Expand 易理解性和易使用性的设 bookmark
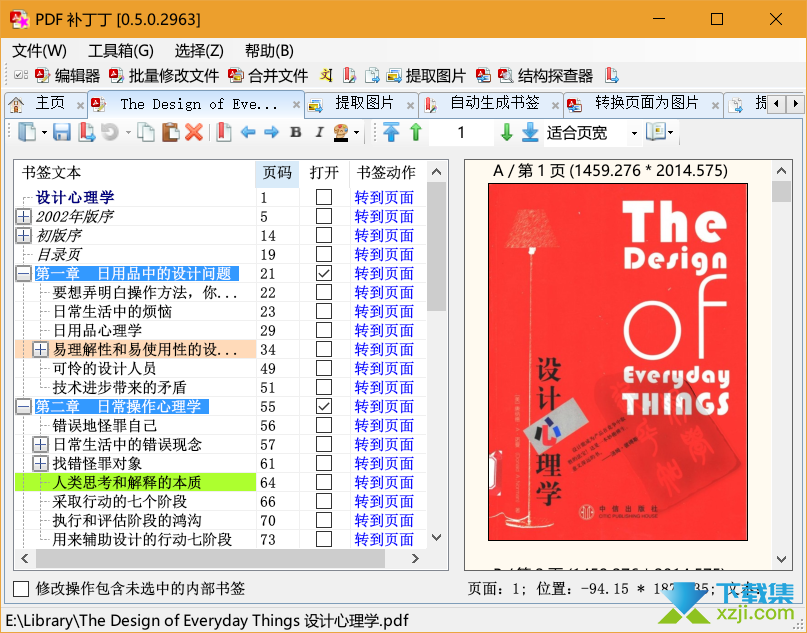 pos(40,349)
